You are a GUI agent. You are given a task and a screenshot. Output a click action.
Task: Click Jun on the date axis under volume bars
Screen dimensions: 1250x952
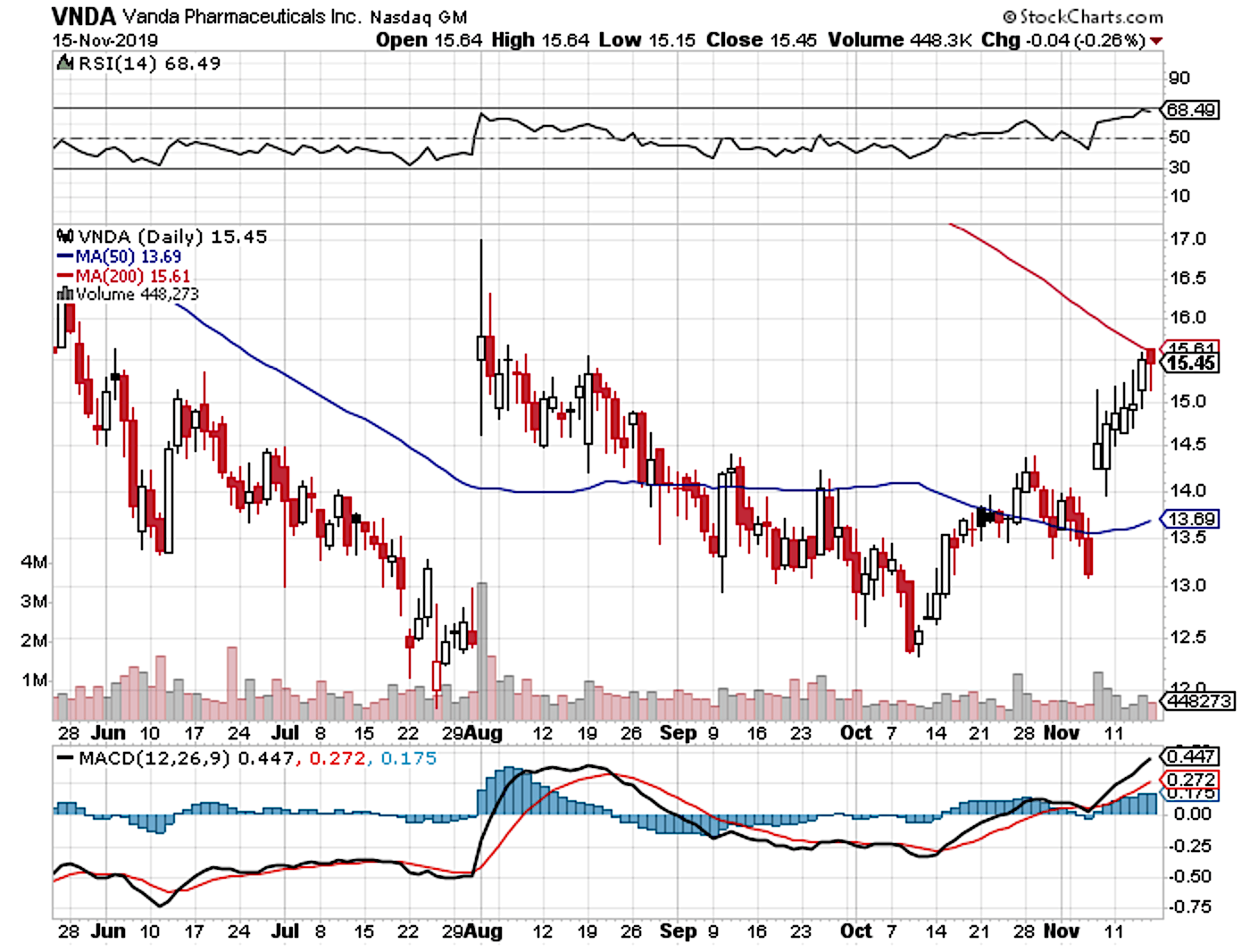click(x=108, y=733)
